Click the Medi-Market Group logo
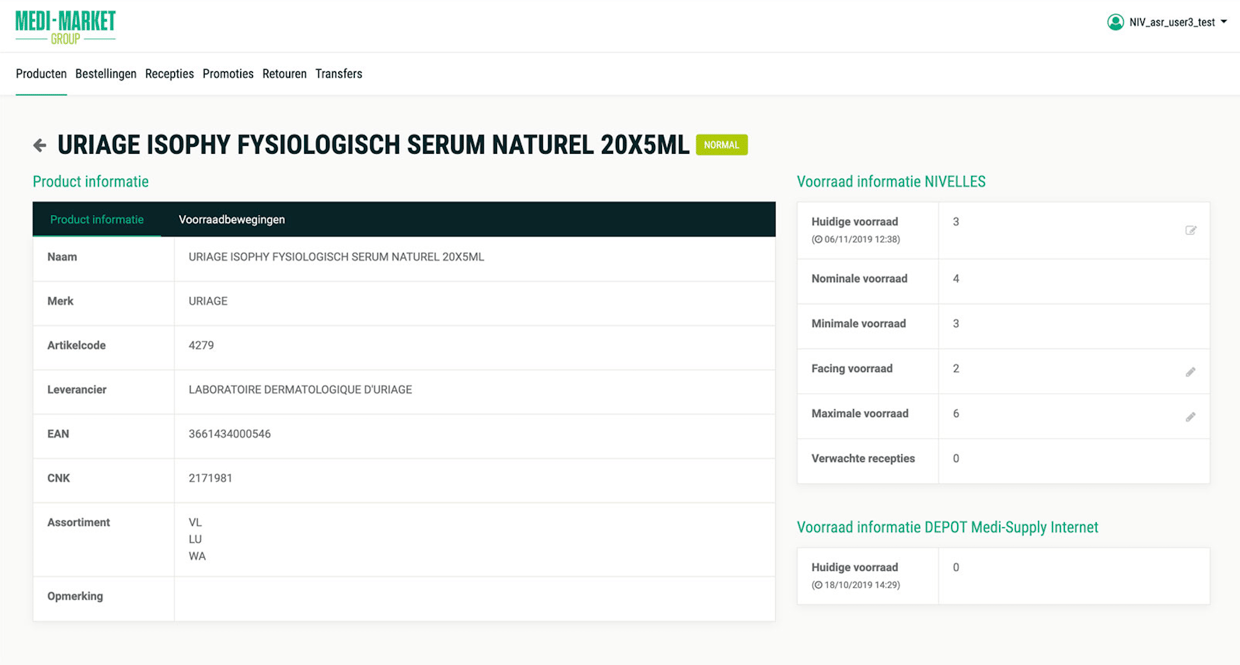 tap(64, 26)
